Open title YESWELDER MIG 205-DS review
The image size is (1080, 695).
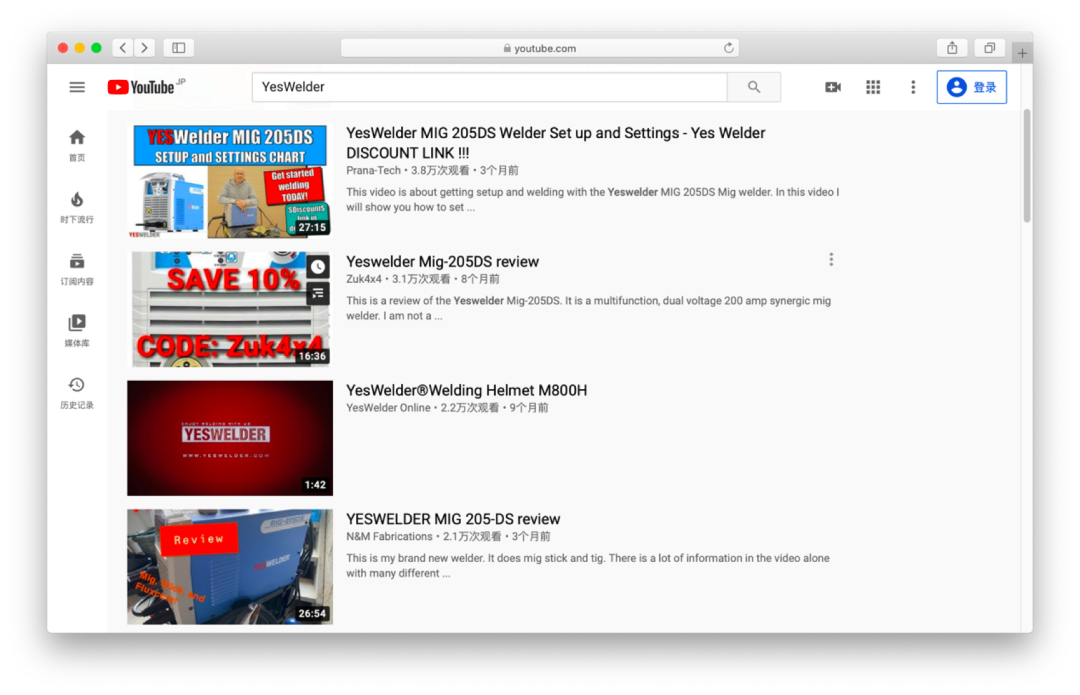pos(453,519)
